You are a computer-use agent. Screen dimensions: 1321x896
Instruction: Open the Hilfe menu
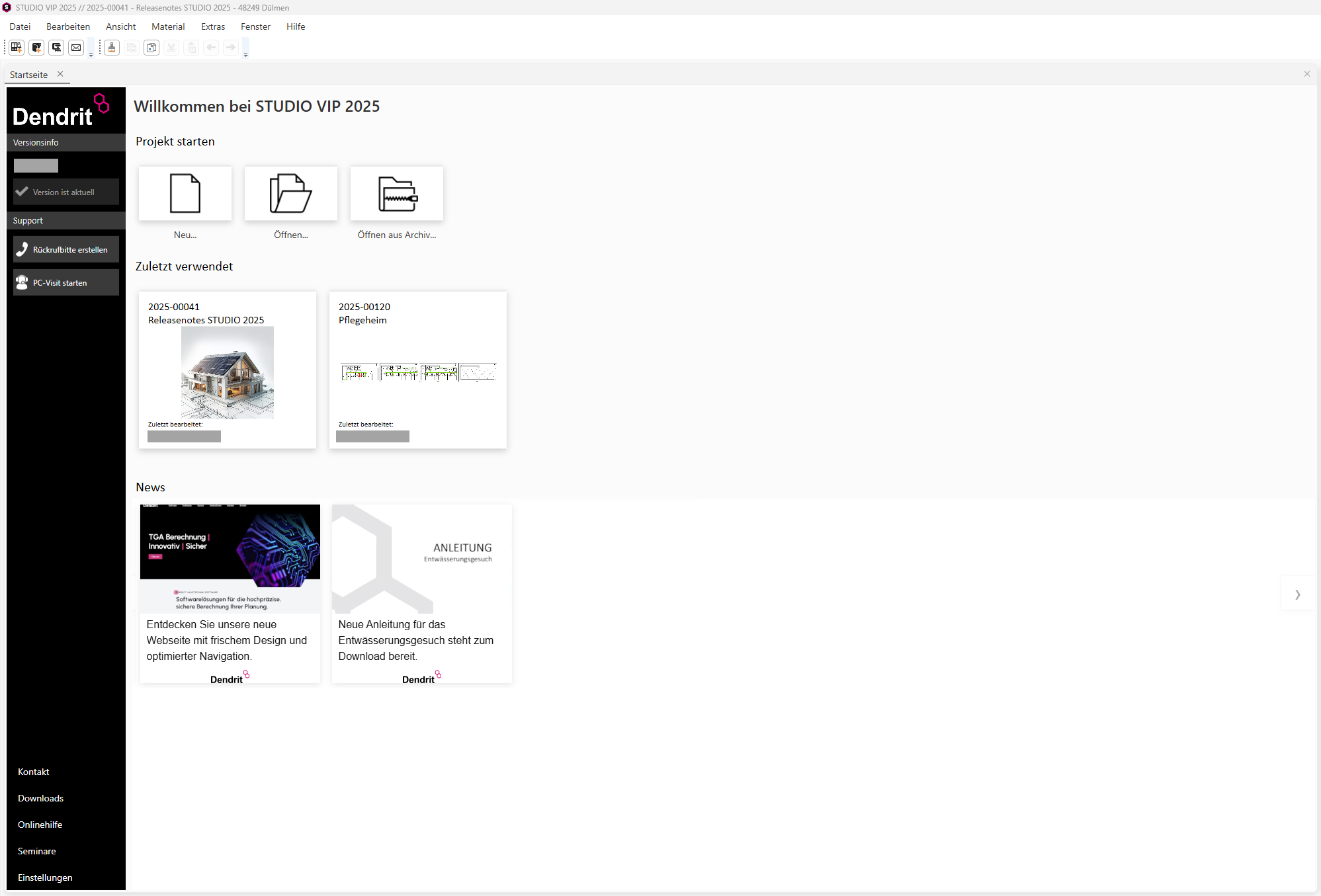[x=296, y=26]
